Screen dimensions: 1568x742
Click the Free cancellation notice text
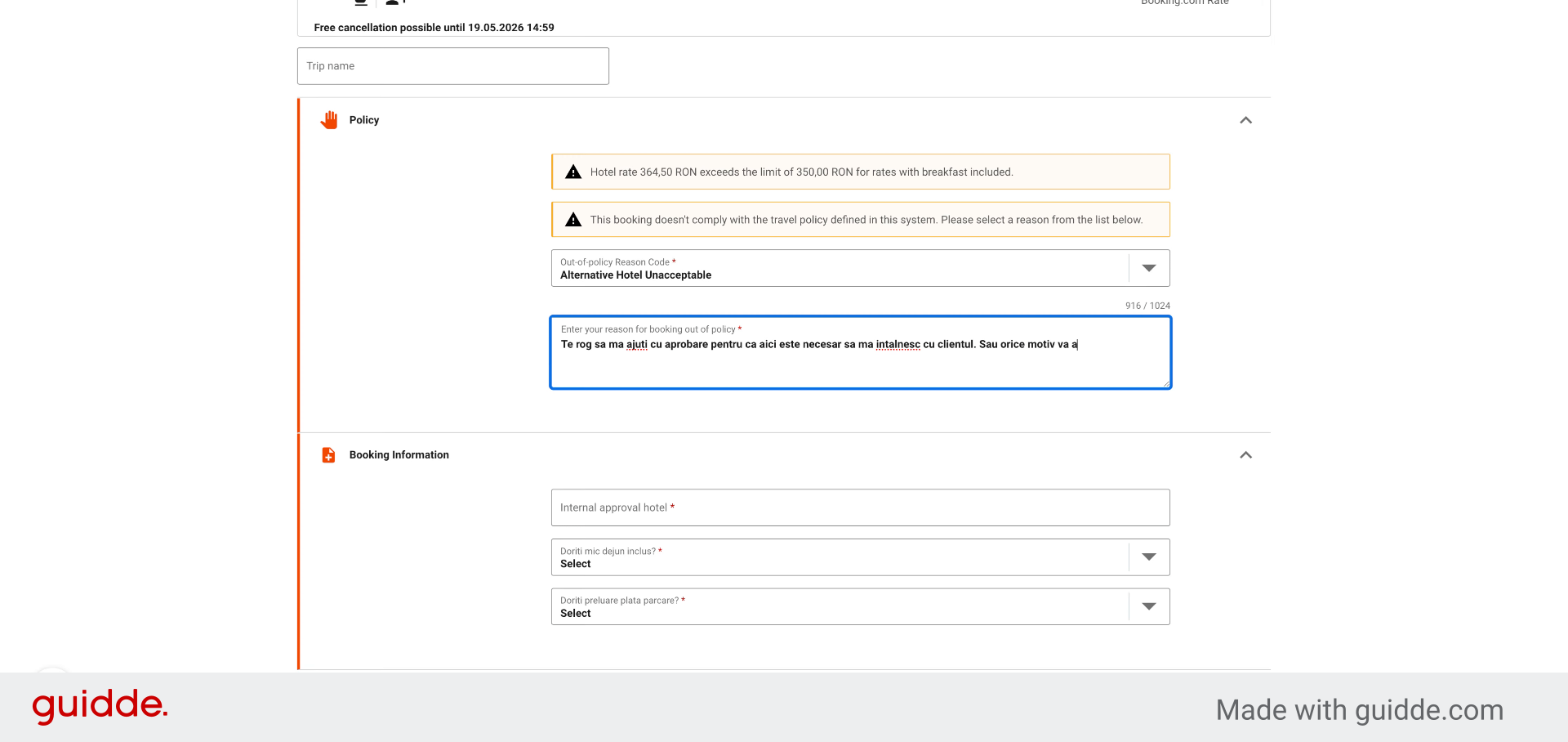(434, 28)
